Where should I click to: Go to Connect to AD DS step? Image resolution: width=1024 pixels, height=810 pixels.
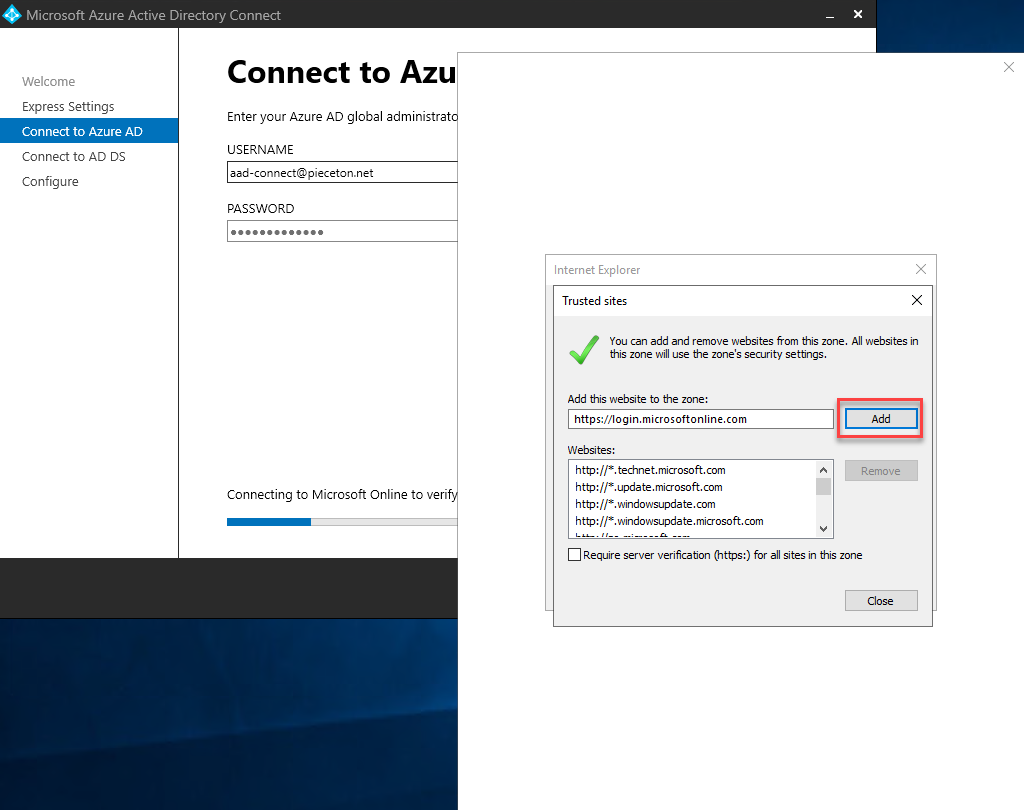[x=74, y=157]
